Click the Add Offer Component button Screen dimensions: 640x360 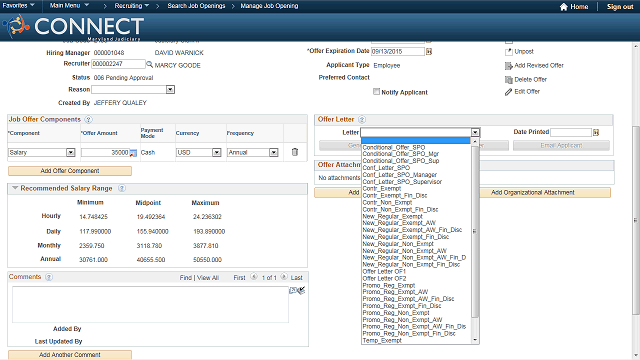[x=70, y=171]
